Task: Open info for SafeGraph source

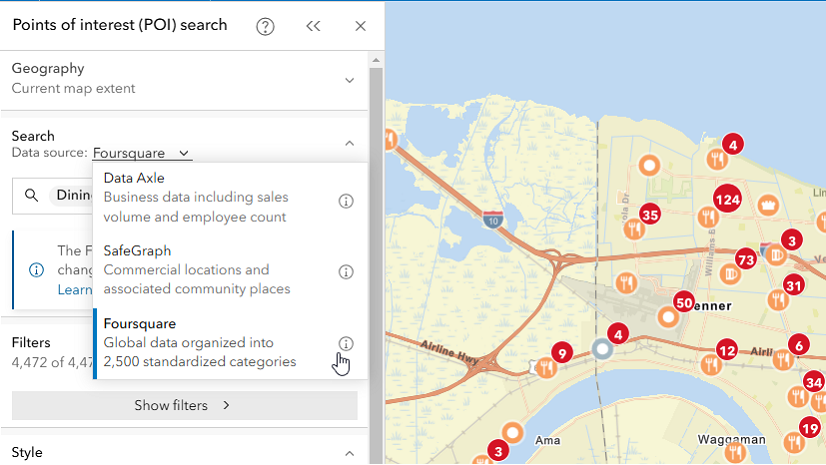Action: (x=346, y=272)
